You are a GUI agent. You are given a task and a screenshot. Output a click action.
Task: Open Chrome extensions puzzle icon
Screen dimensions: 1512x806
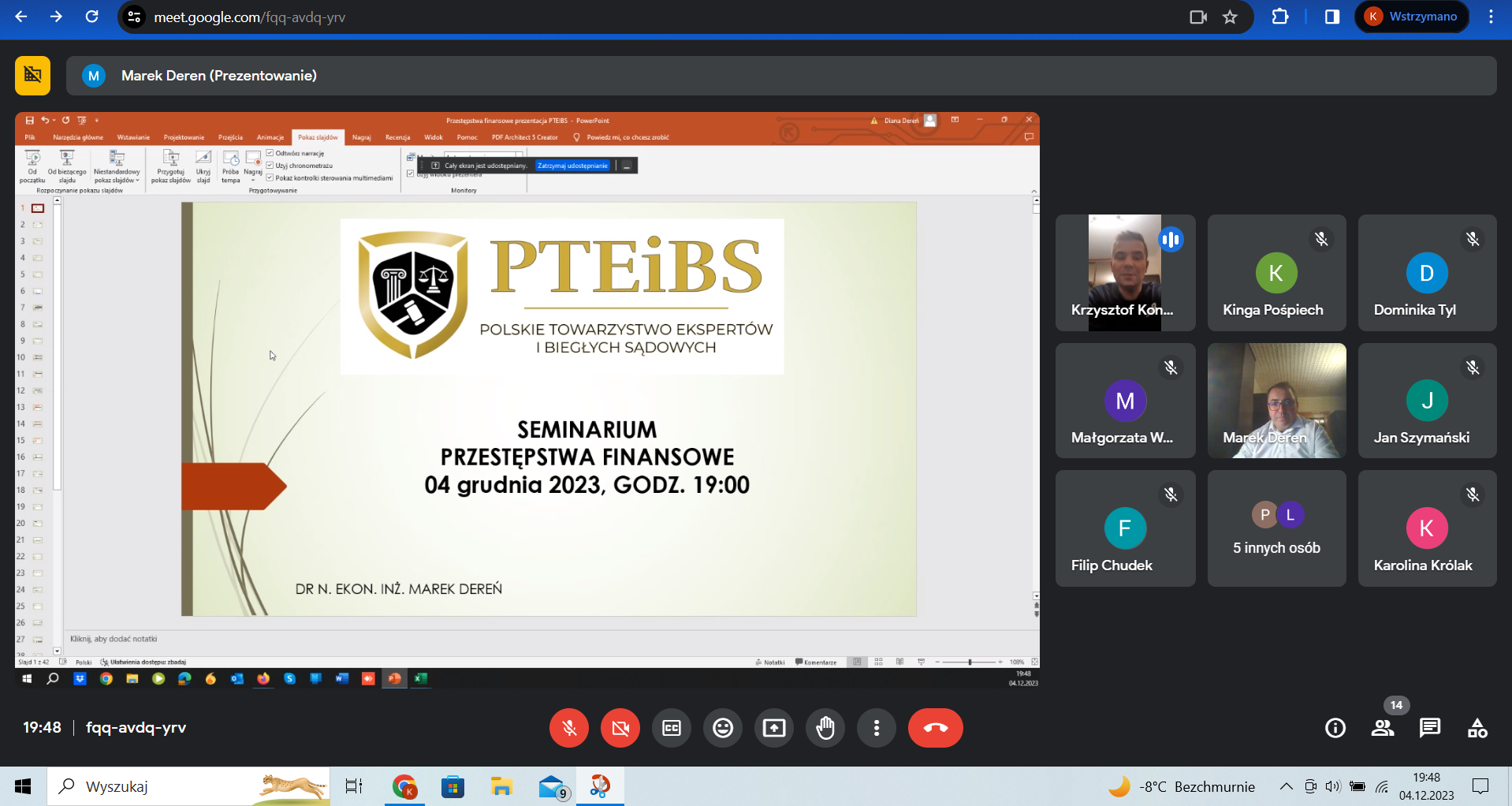tap(1280, 17)
